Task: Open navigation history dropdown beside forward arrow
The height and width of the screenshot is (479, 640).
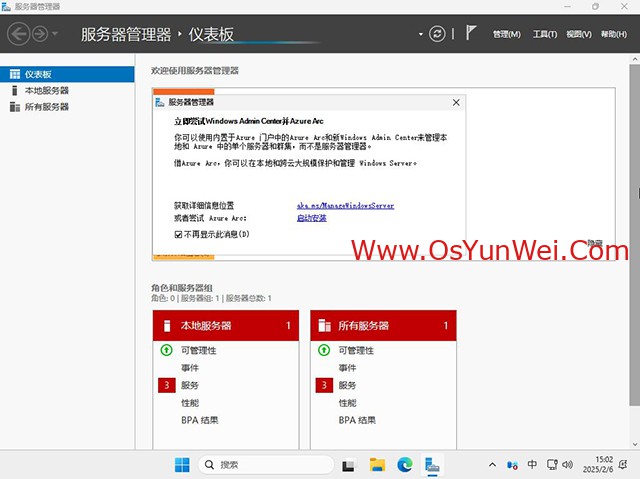Action: click(55, 34)
